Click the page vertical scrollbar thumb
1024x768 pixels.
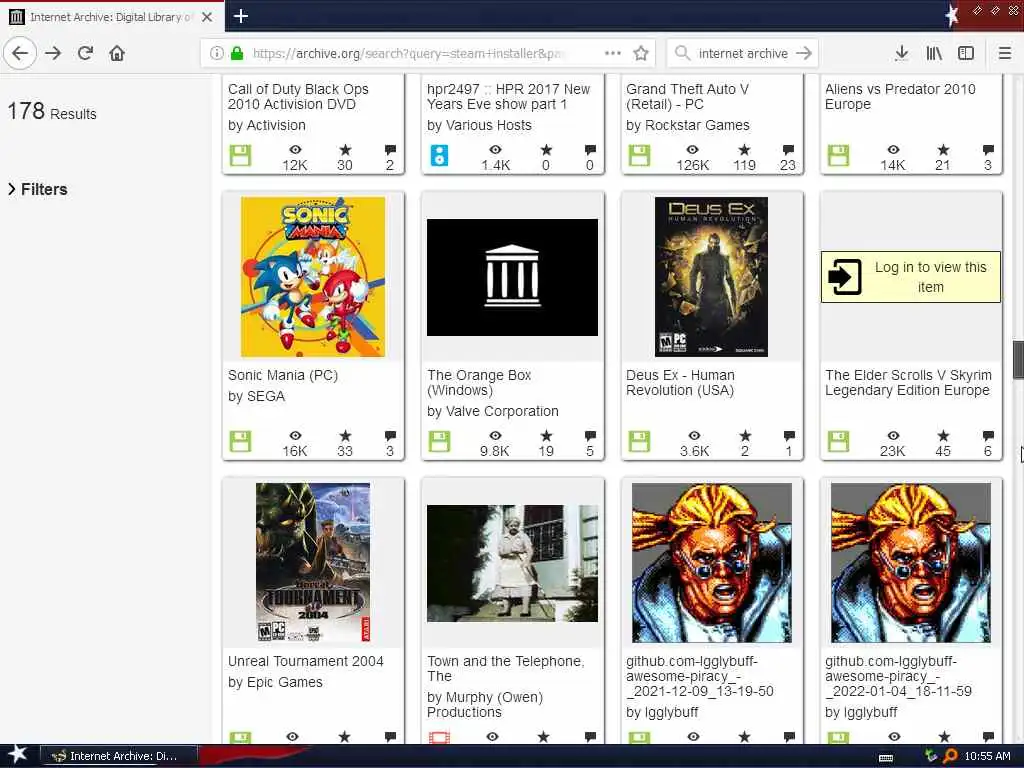[1018, 360]
